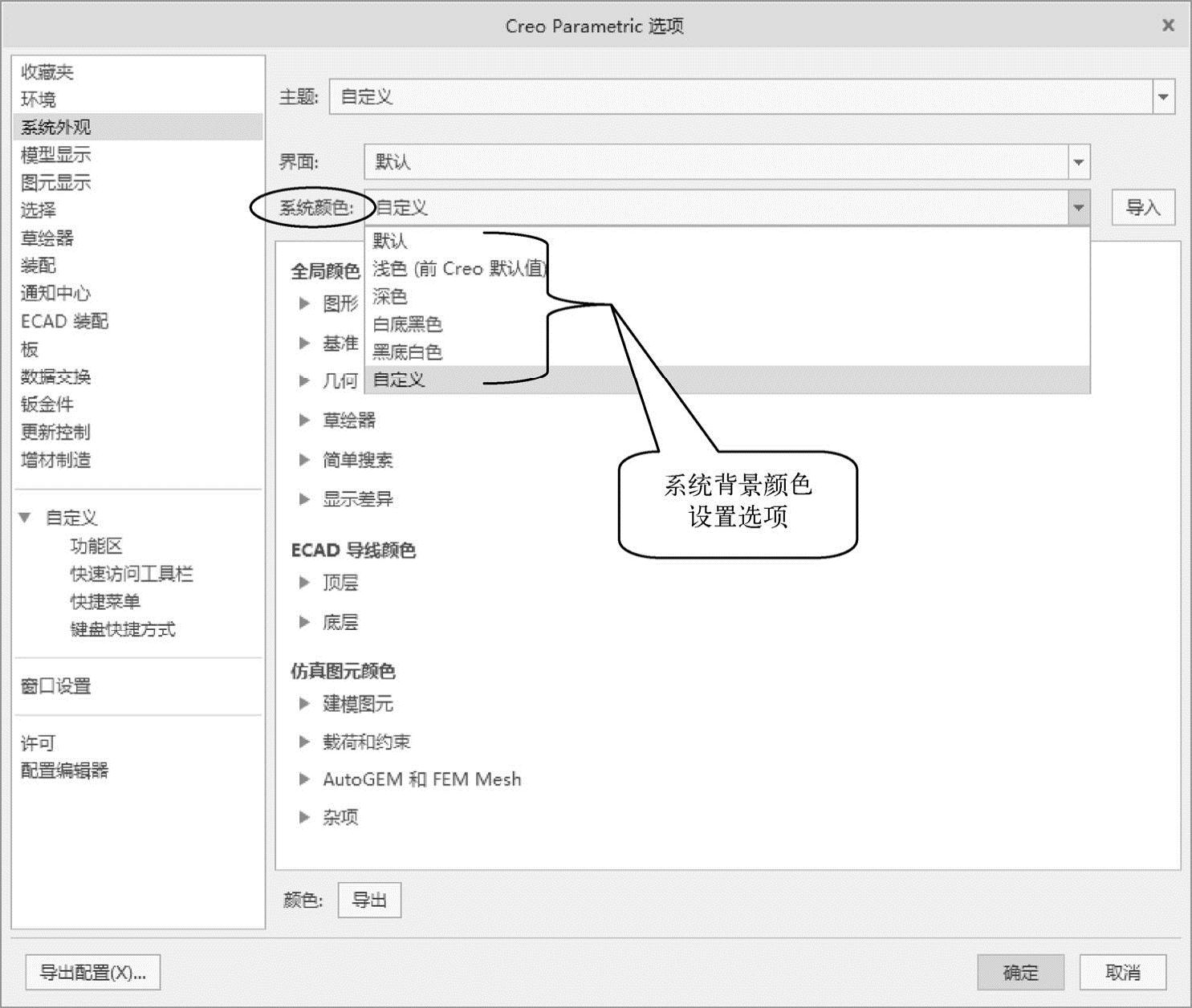
Task: Collapse the 系统颜色 dropdown arrow
Action: (1079, 208)
